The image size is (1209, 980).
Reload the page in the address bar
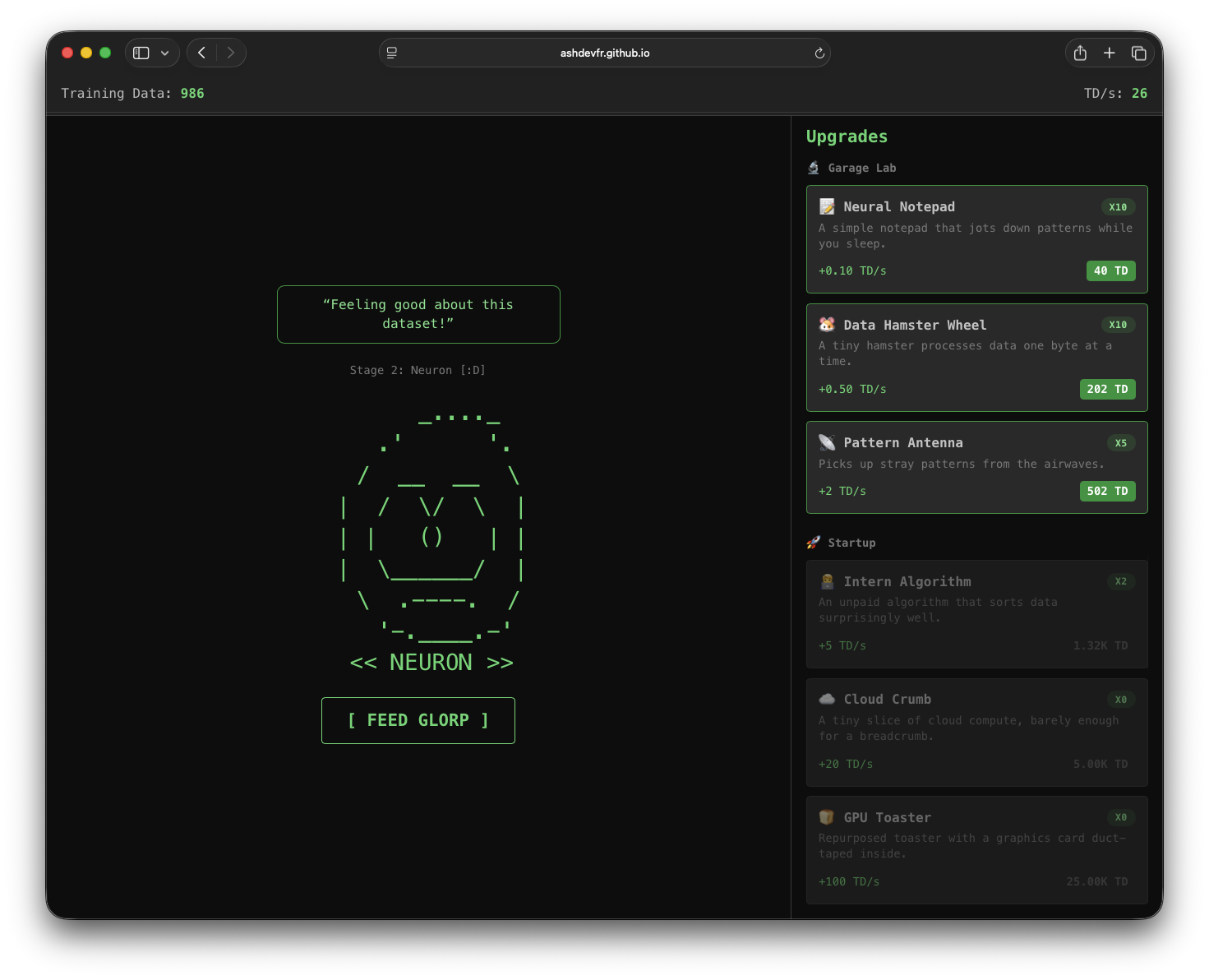click(819, 53)
